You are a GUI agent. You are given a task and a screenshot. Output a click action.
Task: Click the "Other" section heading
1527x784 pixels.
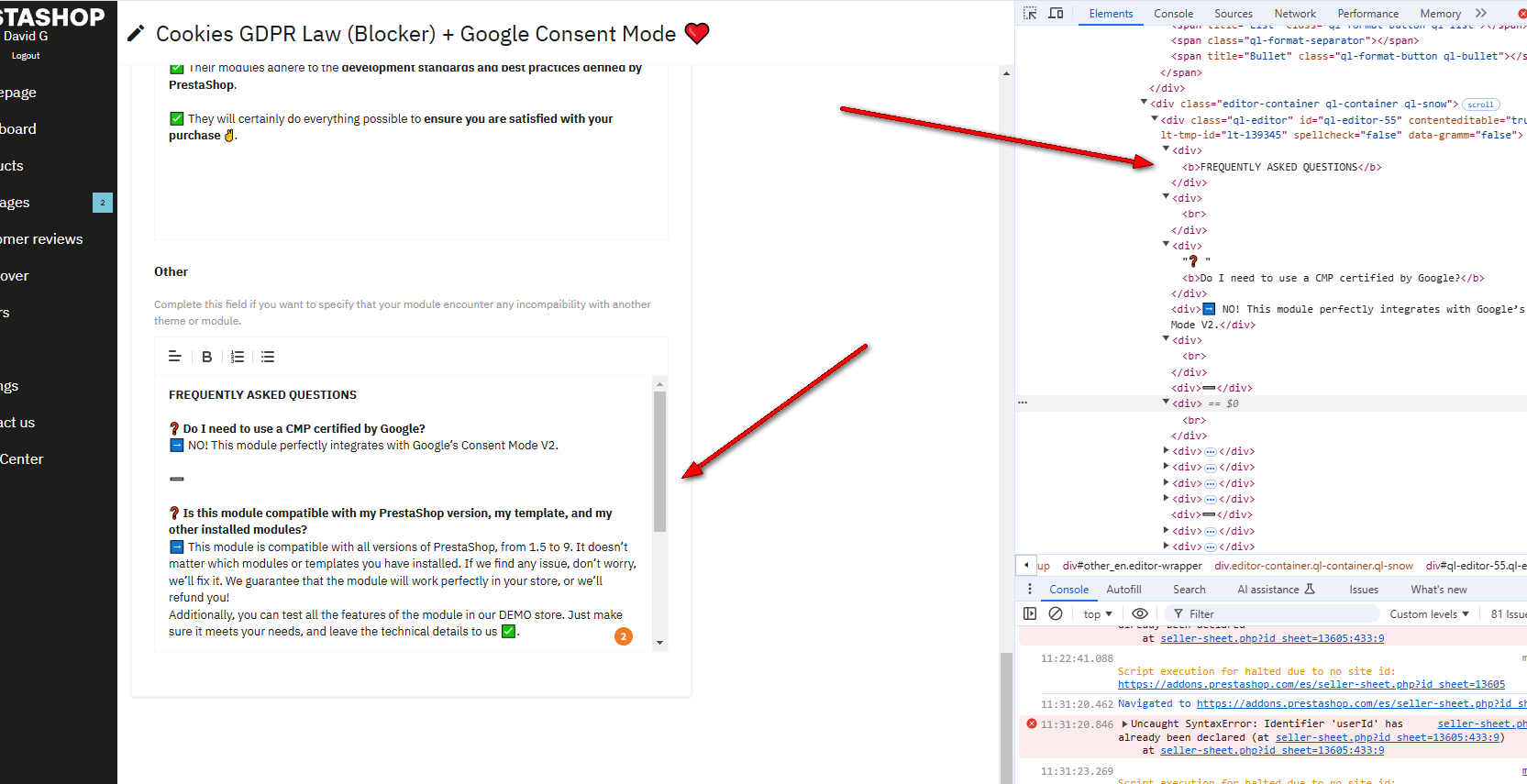pyautogui.click(x=171, y=272)
